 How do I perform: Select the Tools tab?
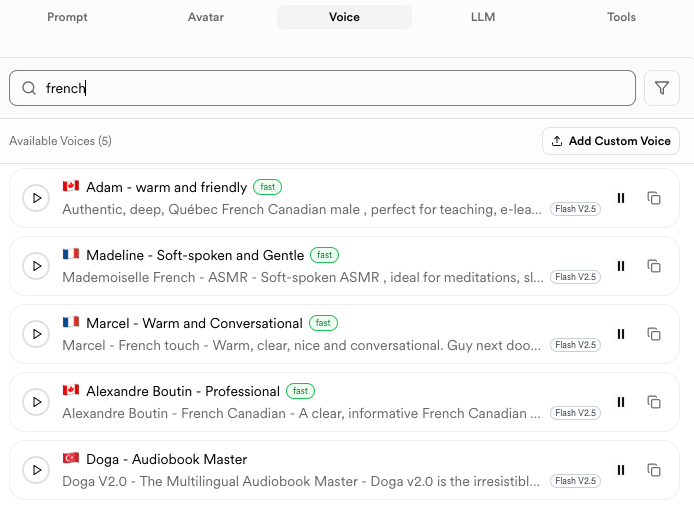pyautogui.click(x=621, y=17)
